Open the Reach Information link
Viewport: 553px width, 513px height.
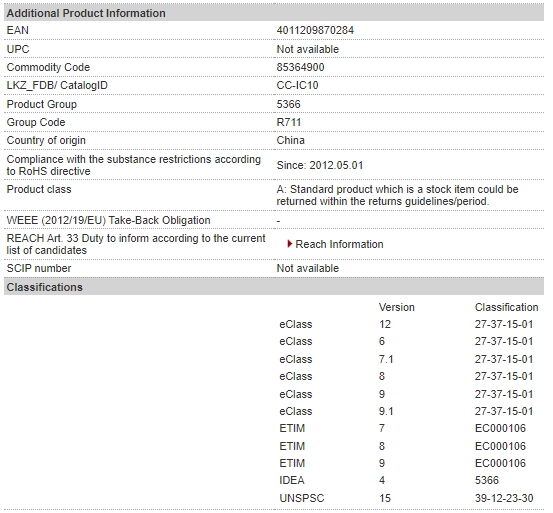tap(339, 244)
